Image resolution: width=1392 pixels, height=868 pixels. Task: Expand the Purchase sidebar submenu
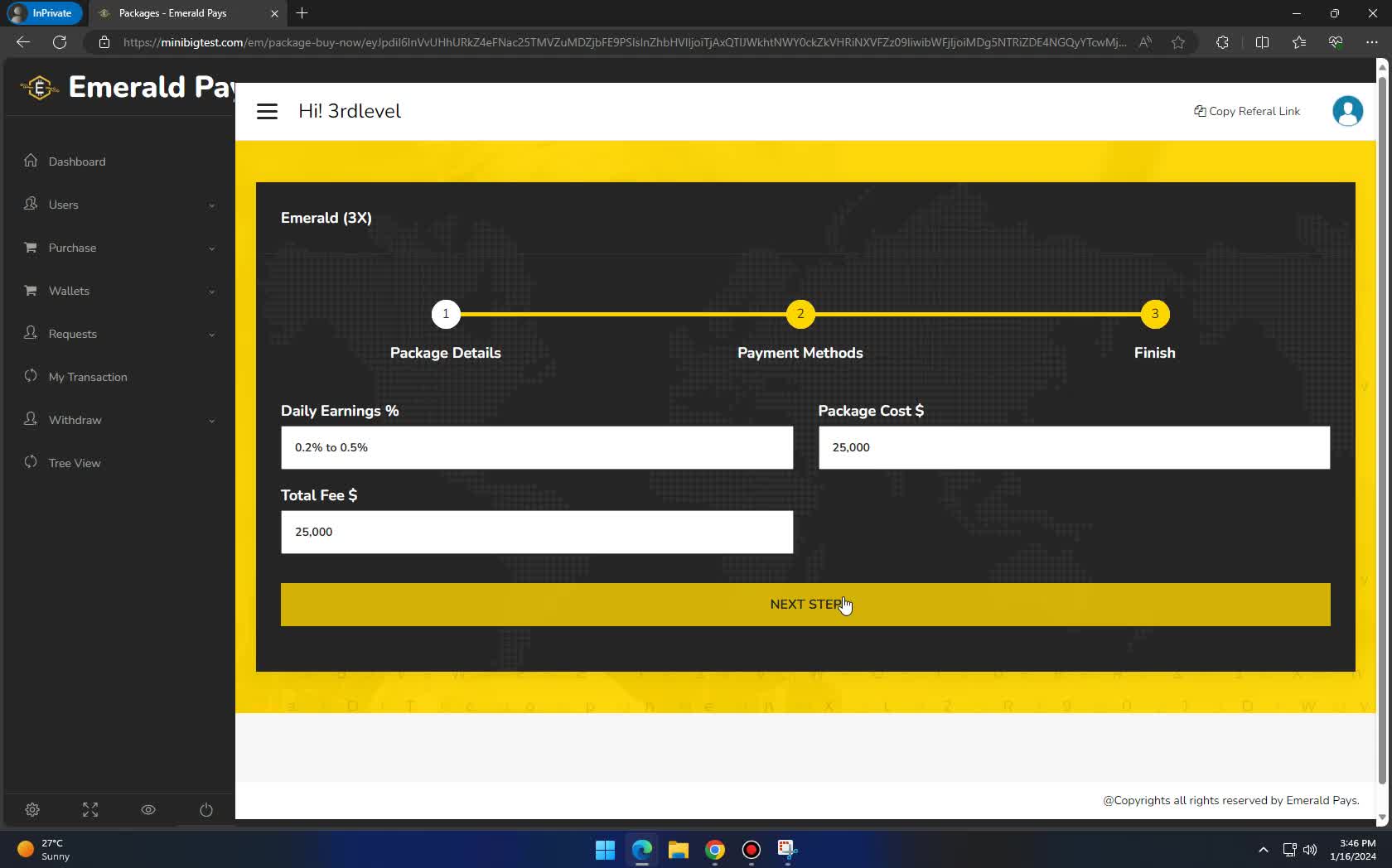tap(118, 248)
